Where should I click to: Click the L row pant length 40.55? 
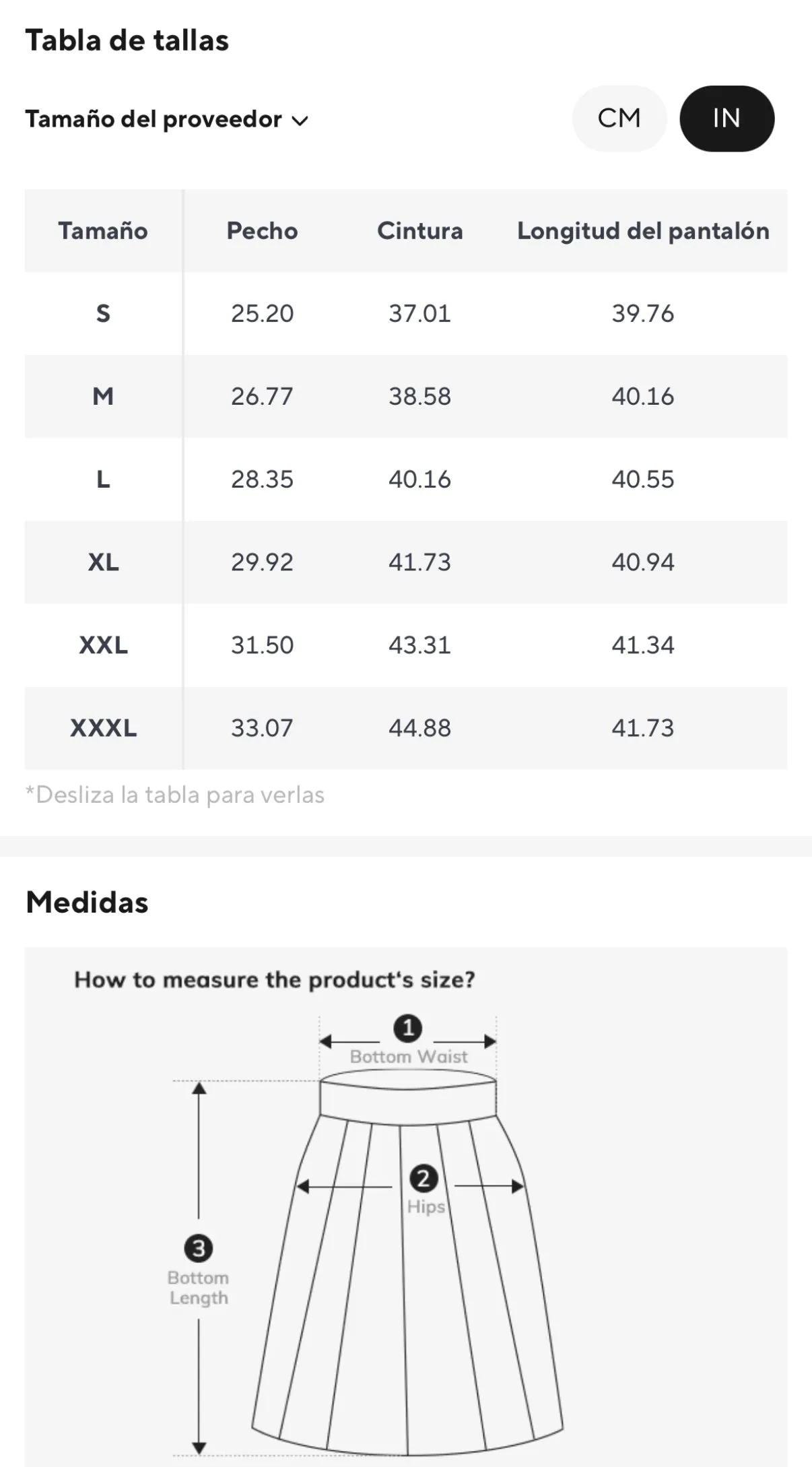tap(643, 480)
